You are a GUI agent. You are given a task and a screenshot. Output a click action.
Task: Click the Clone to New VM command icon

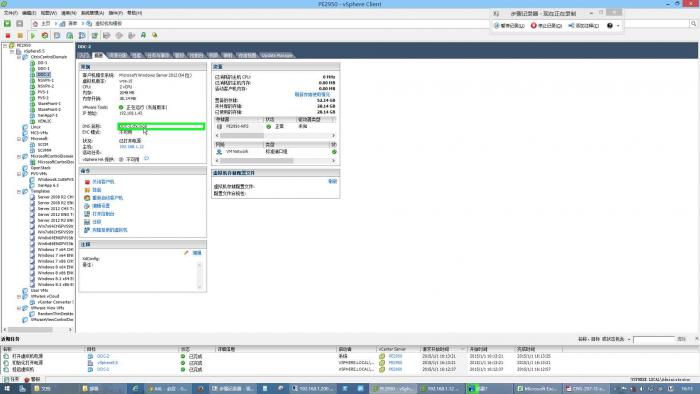[87, 230]
